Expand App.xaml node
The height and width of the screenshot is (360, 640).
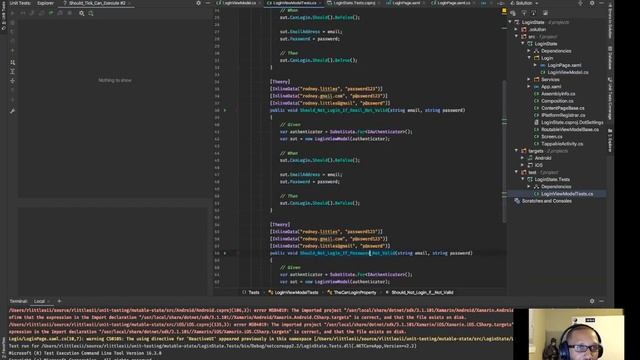coord(529,87)
